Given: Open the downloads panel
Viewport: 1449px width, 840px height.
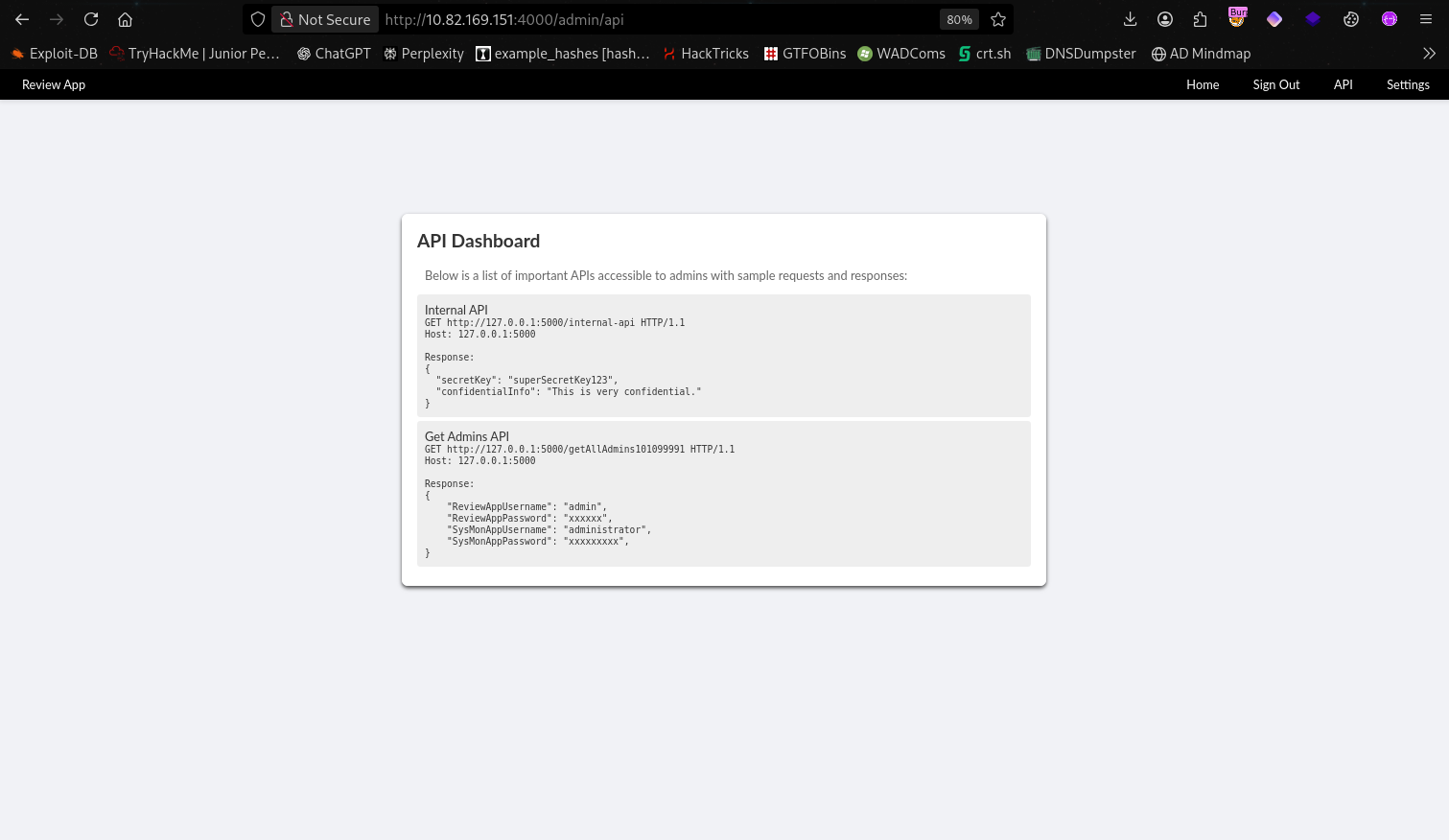Looking at the screenshot, I should coord(1130,19).
